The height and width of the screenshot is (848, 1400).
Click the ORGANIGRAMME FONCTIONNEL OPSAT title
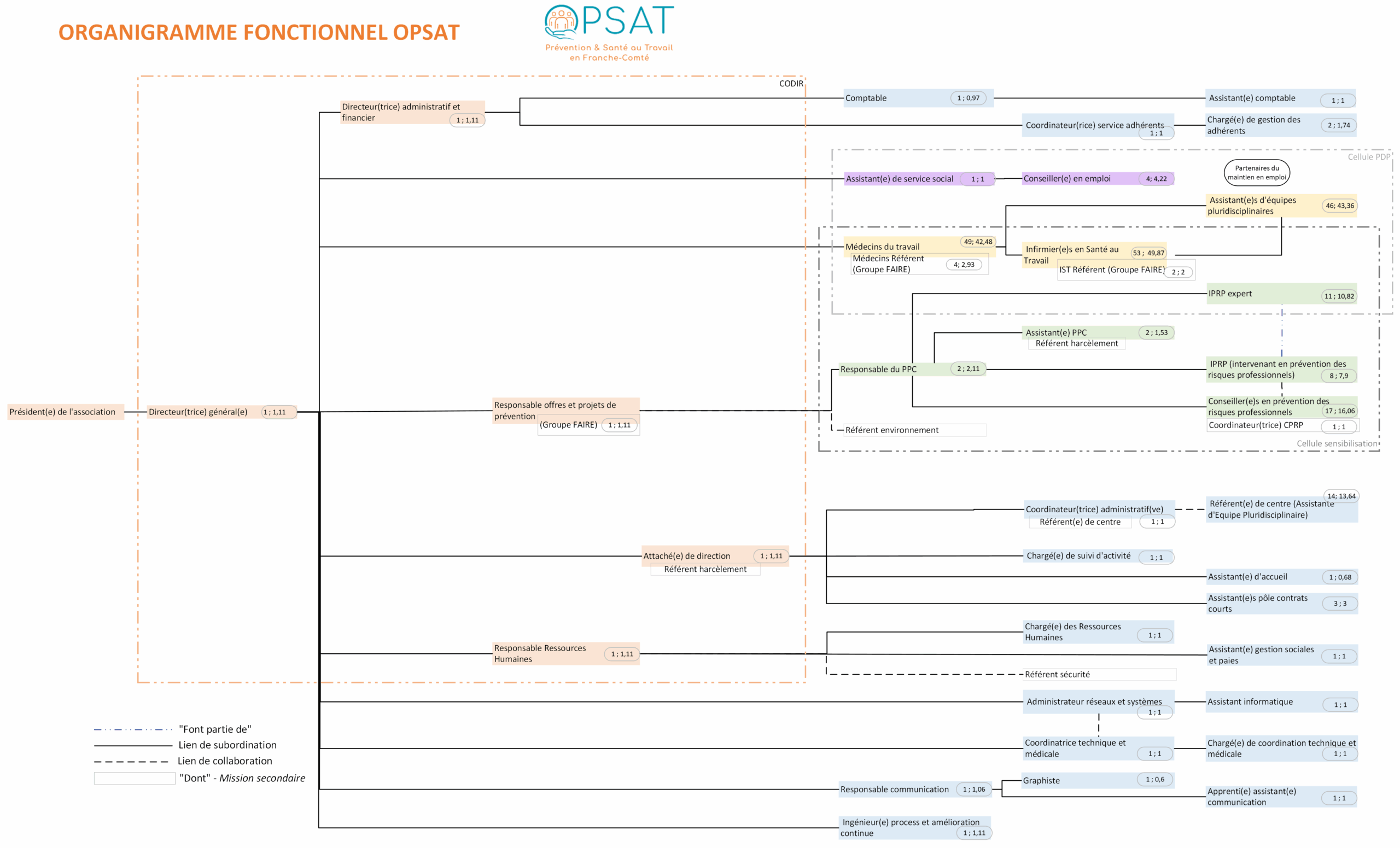(x=259, y=32)
